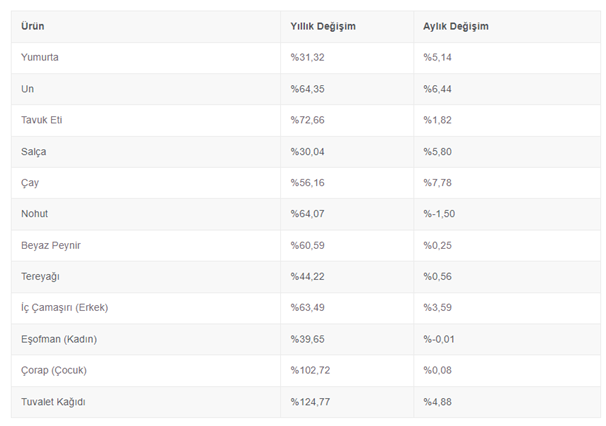Select the Un row label
This screenshot has height=426, width=606.
[27, 89]
